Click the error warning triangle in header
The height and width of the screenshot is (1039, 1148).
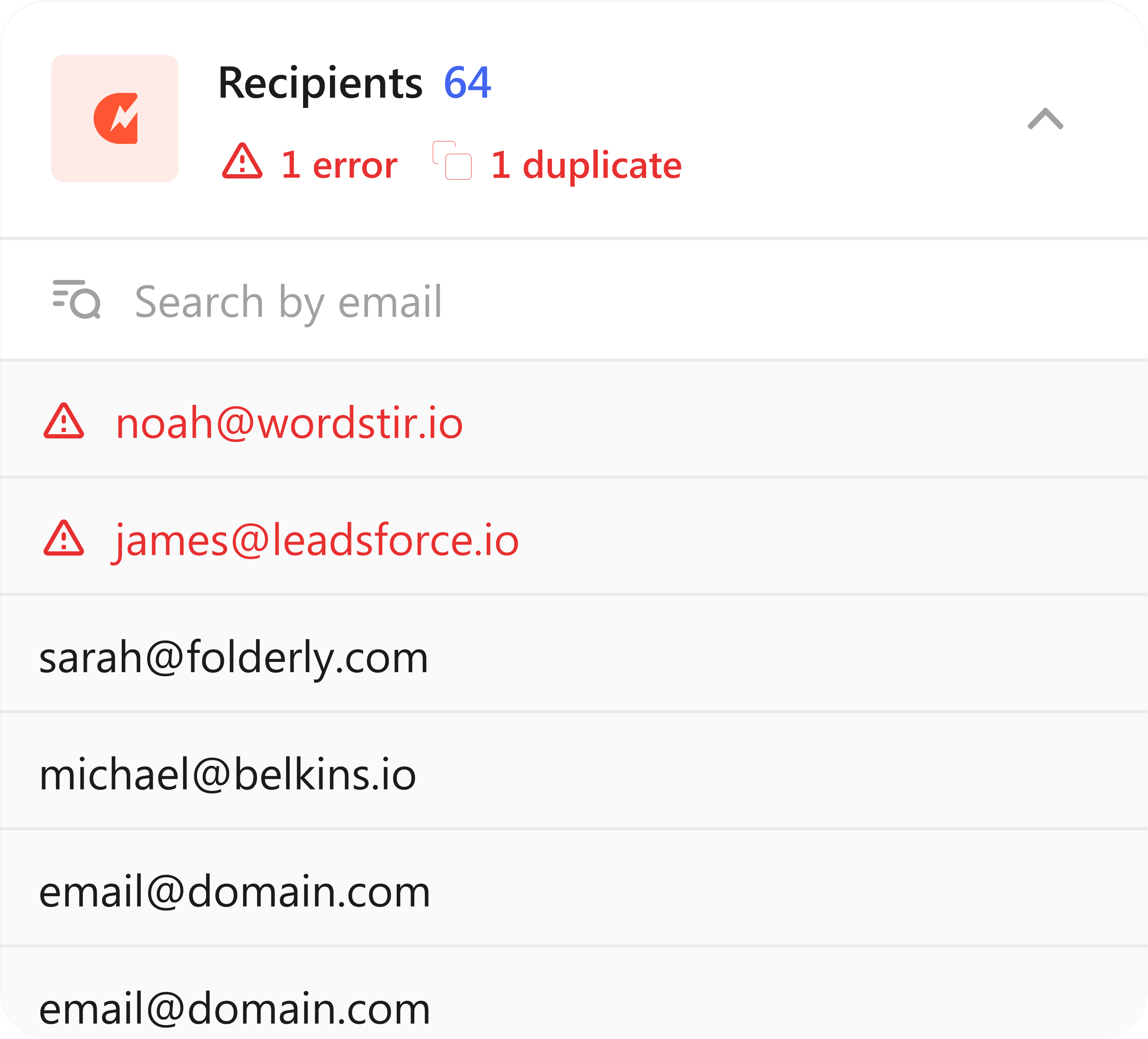[242, 162]
